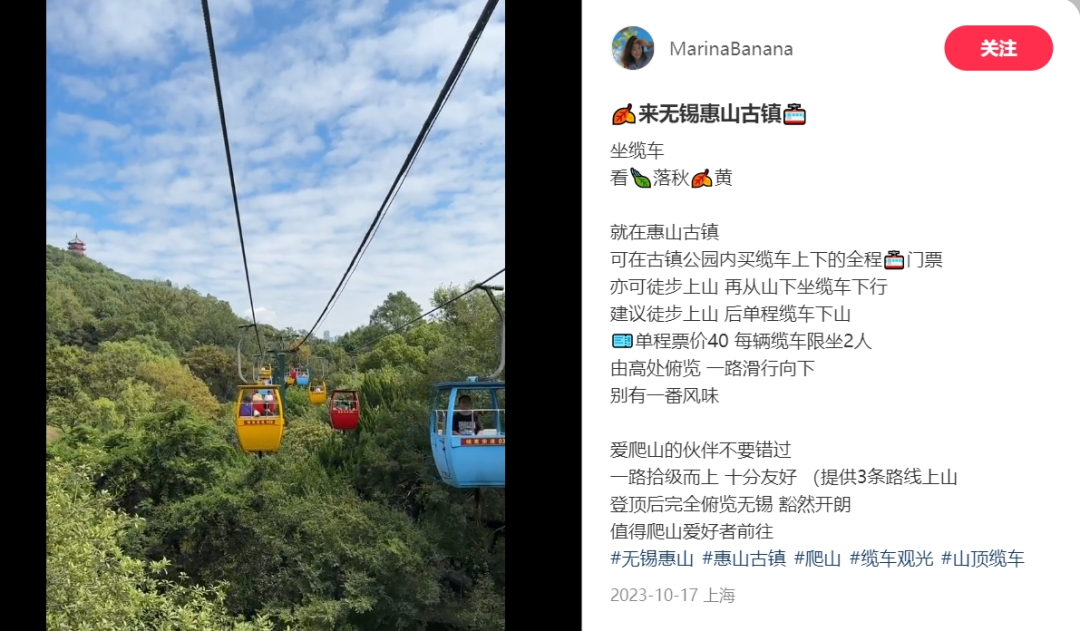The width and height of the screenshot is (1080, 631).
Task: Click the large yellow gondola in the video
Action: coord(259,419)
